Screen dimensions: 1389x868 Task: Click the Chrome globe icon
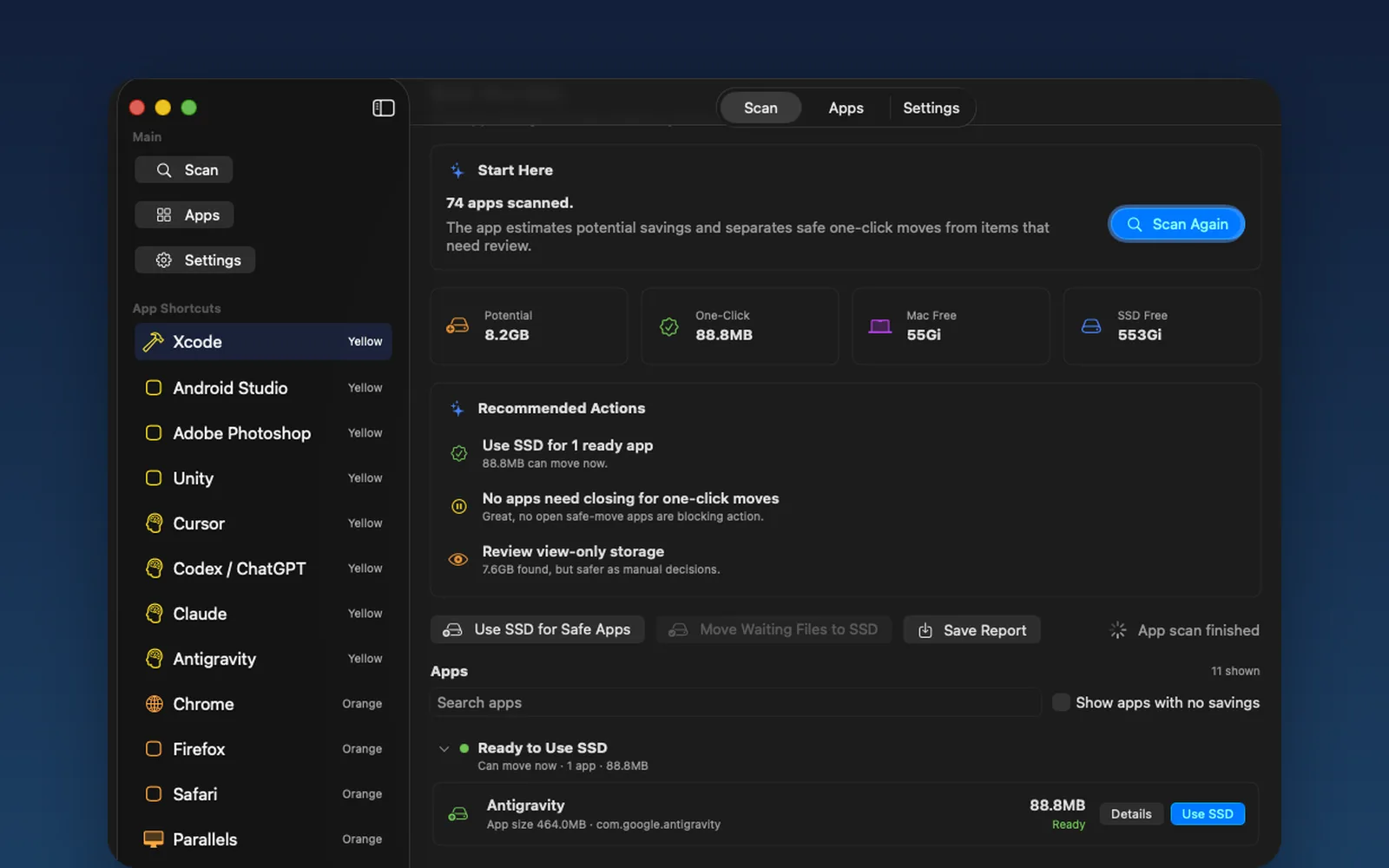pyautogui.click(x=154, y=704)
